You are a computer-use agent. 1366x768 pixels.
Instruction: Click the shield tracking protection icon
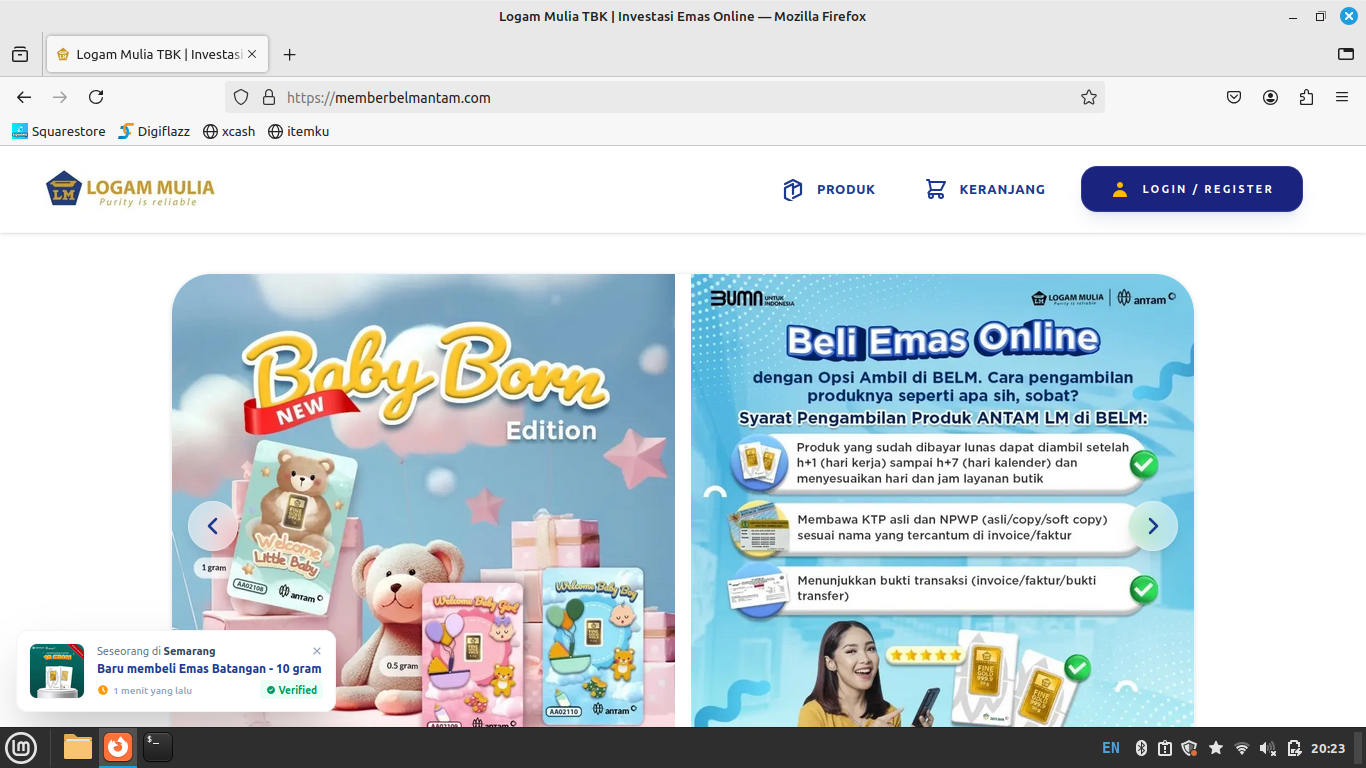pyautogui.click(x=241, y=97)
